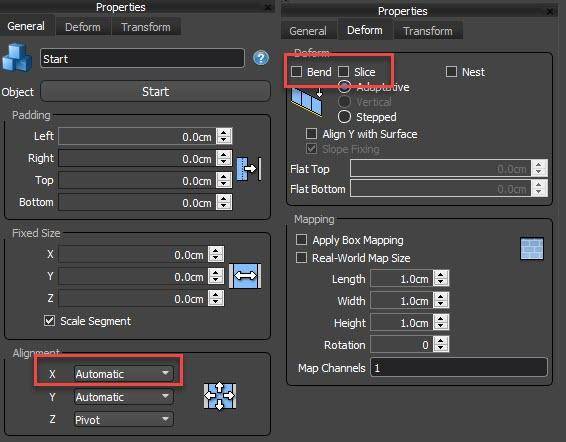Click the Padding Left value field
Viewport: 566px width, 442px height.
(x=137, y=136)
